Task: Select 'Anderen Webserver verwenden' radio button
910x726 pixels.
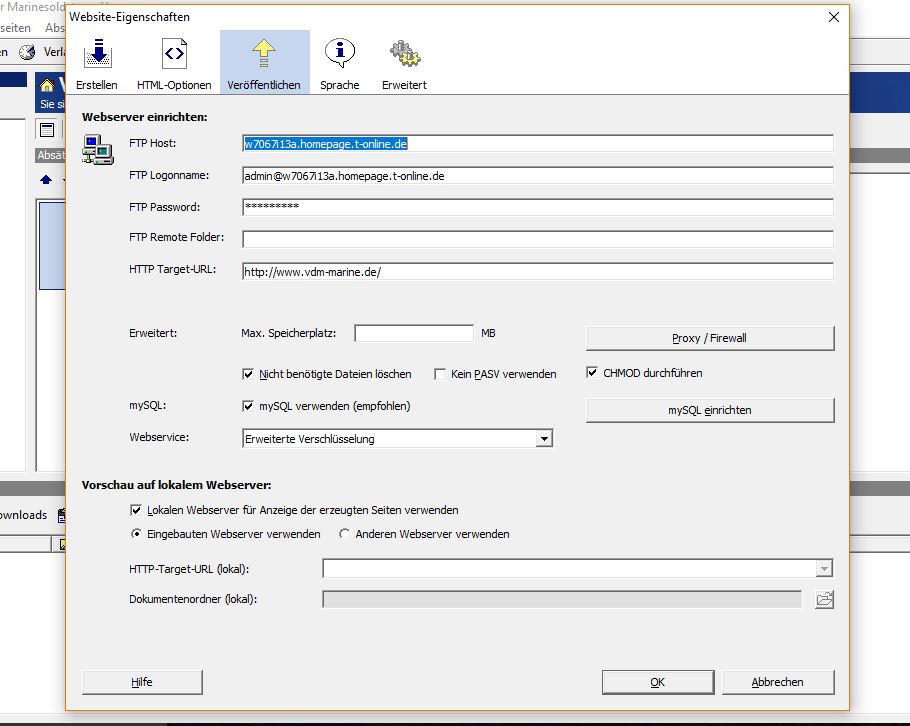Action: coord(345,534)
